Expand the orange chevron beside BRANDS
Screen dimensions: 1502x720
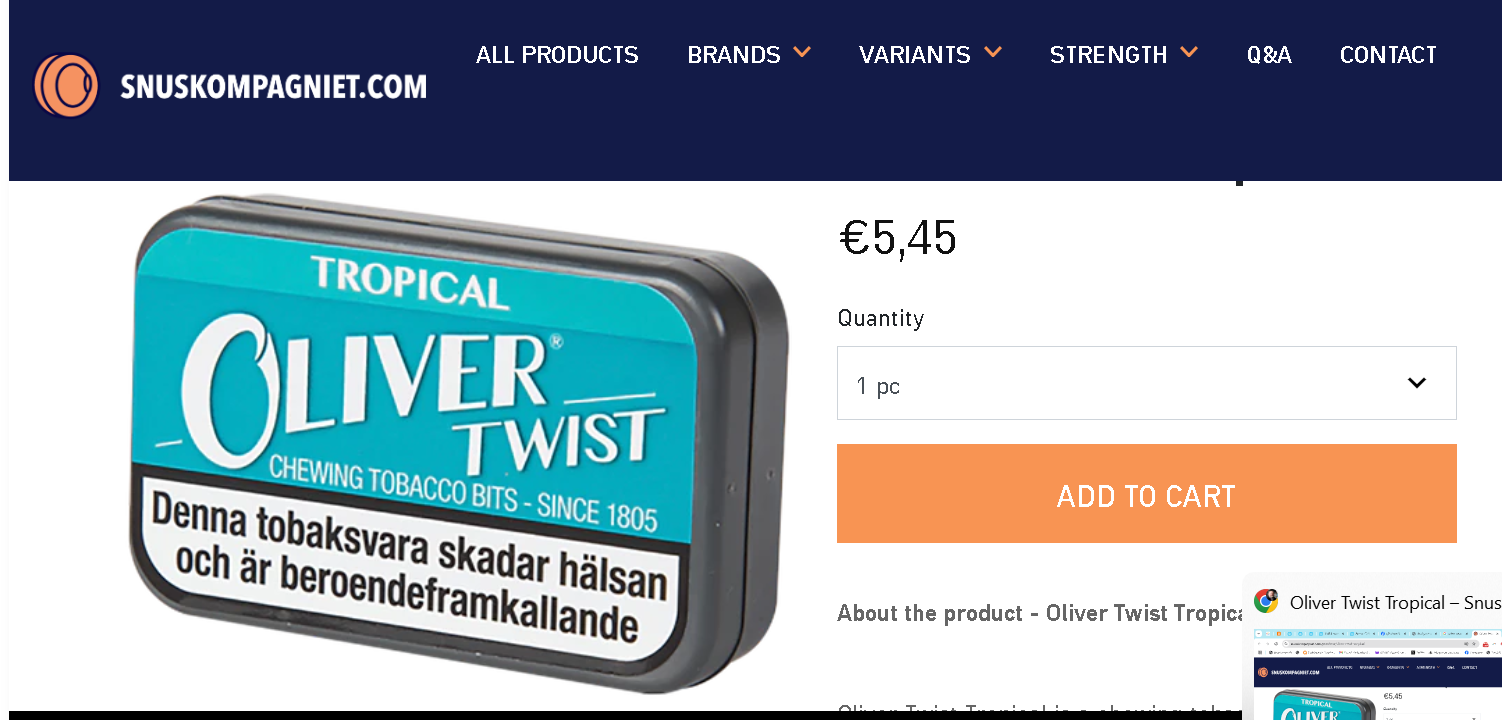pos(802,52)
